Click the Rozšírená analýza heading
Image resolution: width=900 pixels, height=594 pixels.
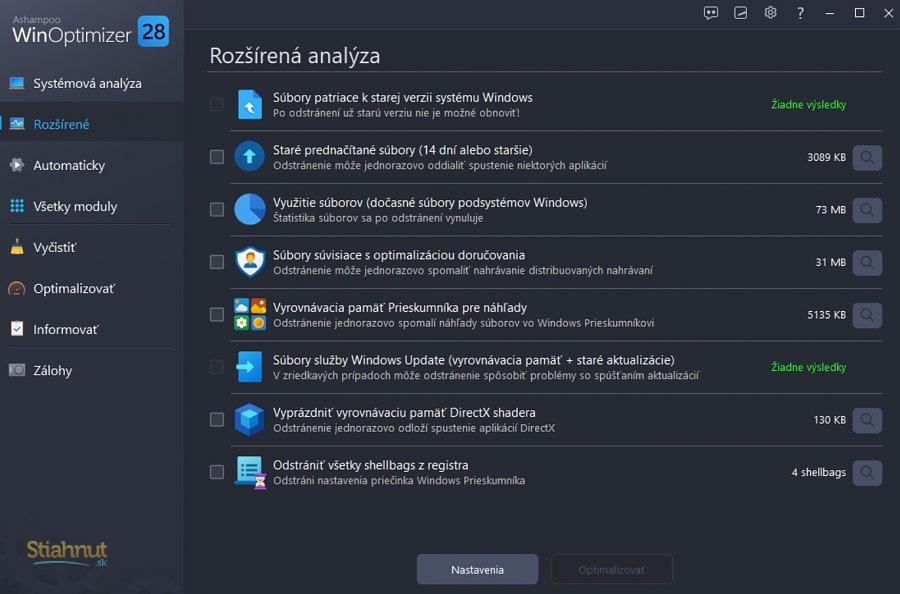point(294,56)
